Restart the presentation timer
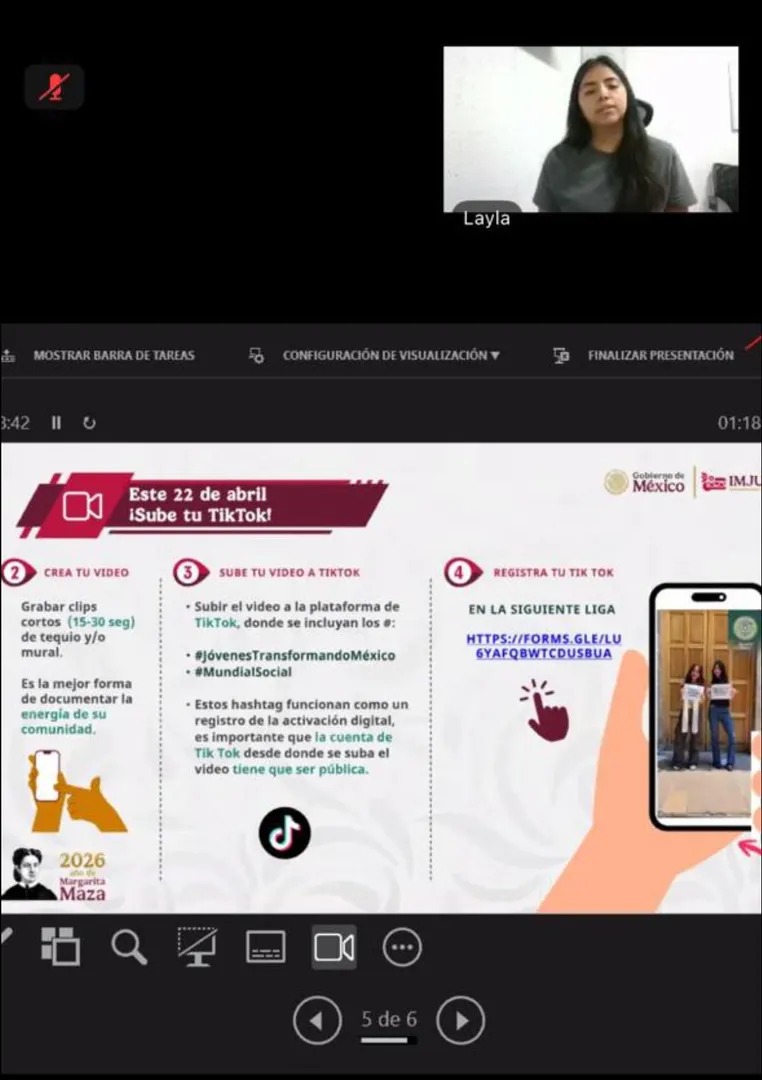 click(x=90, y=423)
